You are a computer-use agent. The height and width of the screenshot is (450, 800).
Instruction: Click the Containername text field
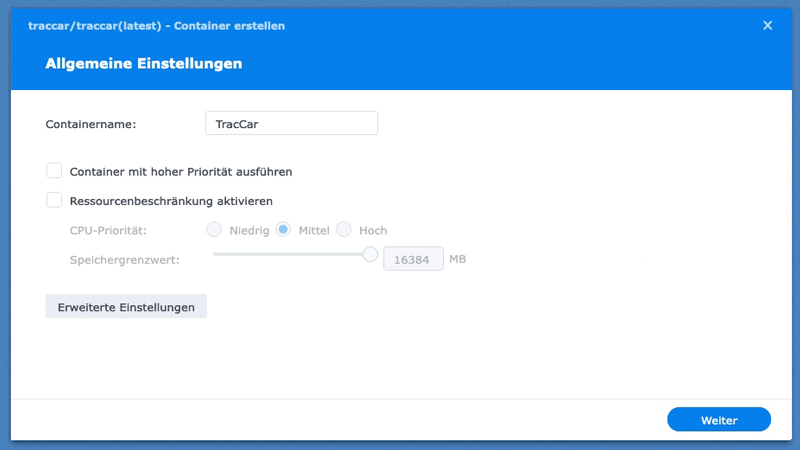pos(290,123)
